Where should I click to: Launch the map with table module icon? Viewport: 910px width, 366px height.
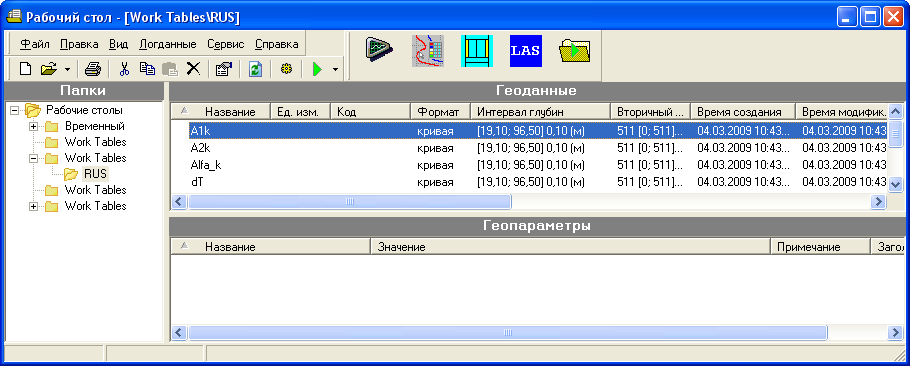click(x=428, y=50)
